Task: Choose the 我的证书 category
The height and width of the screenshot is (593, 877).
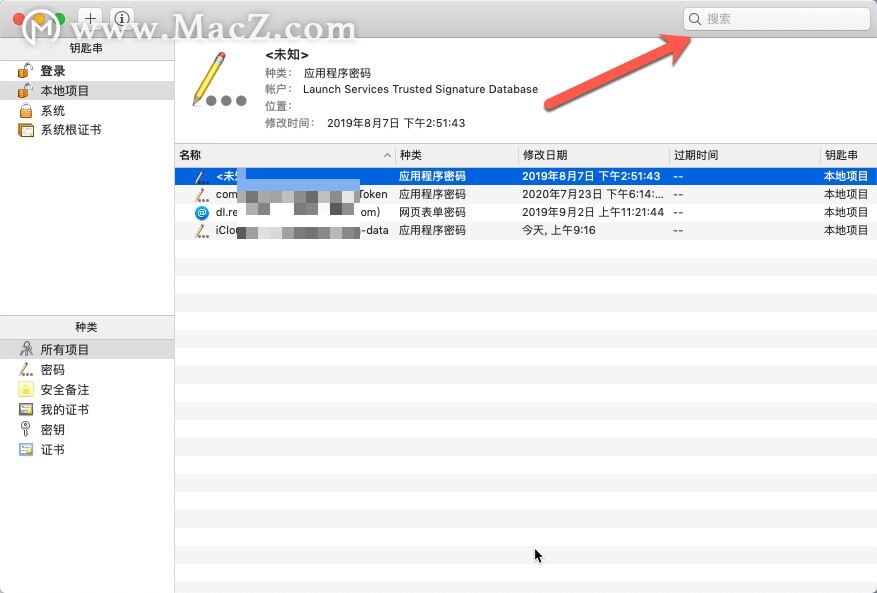Action: (87, 410)
